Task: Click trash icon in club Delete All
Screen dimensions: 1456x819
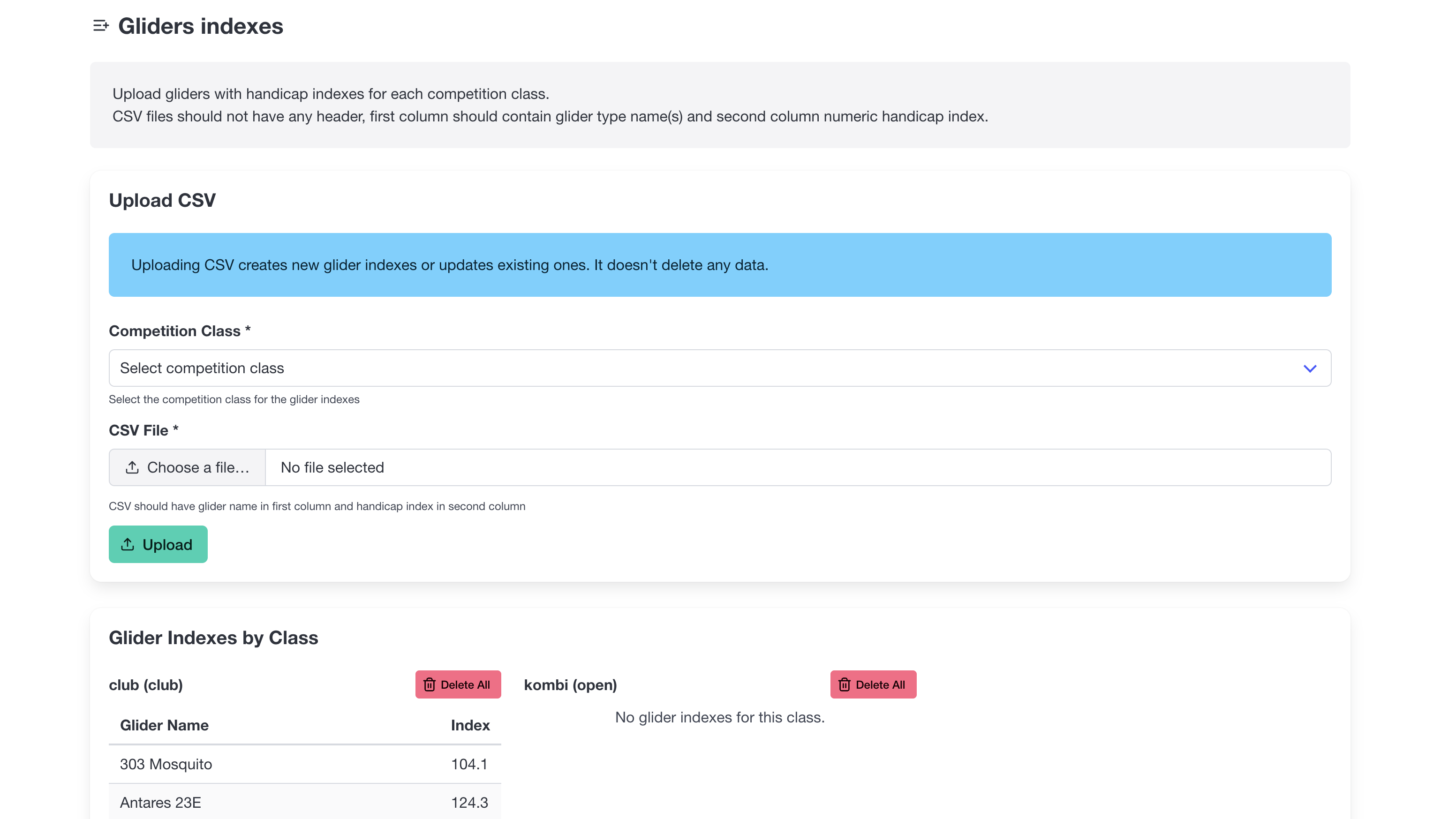Action: [430, 684]
